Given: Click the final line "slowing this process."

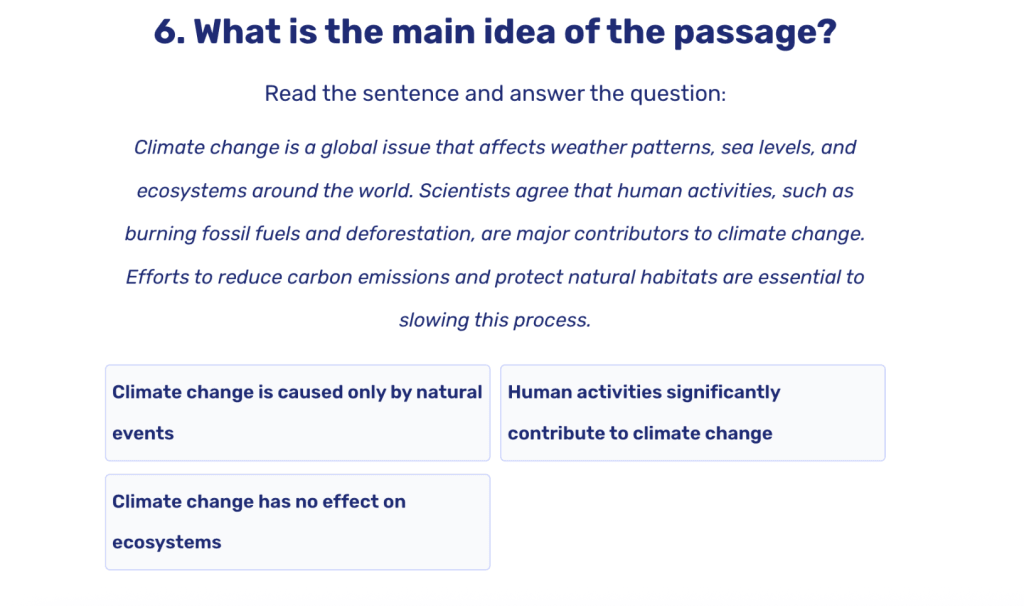Looking at the screenshot, I should tap(495, 321).
